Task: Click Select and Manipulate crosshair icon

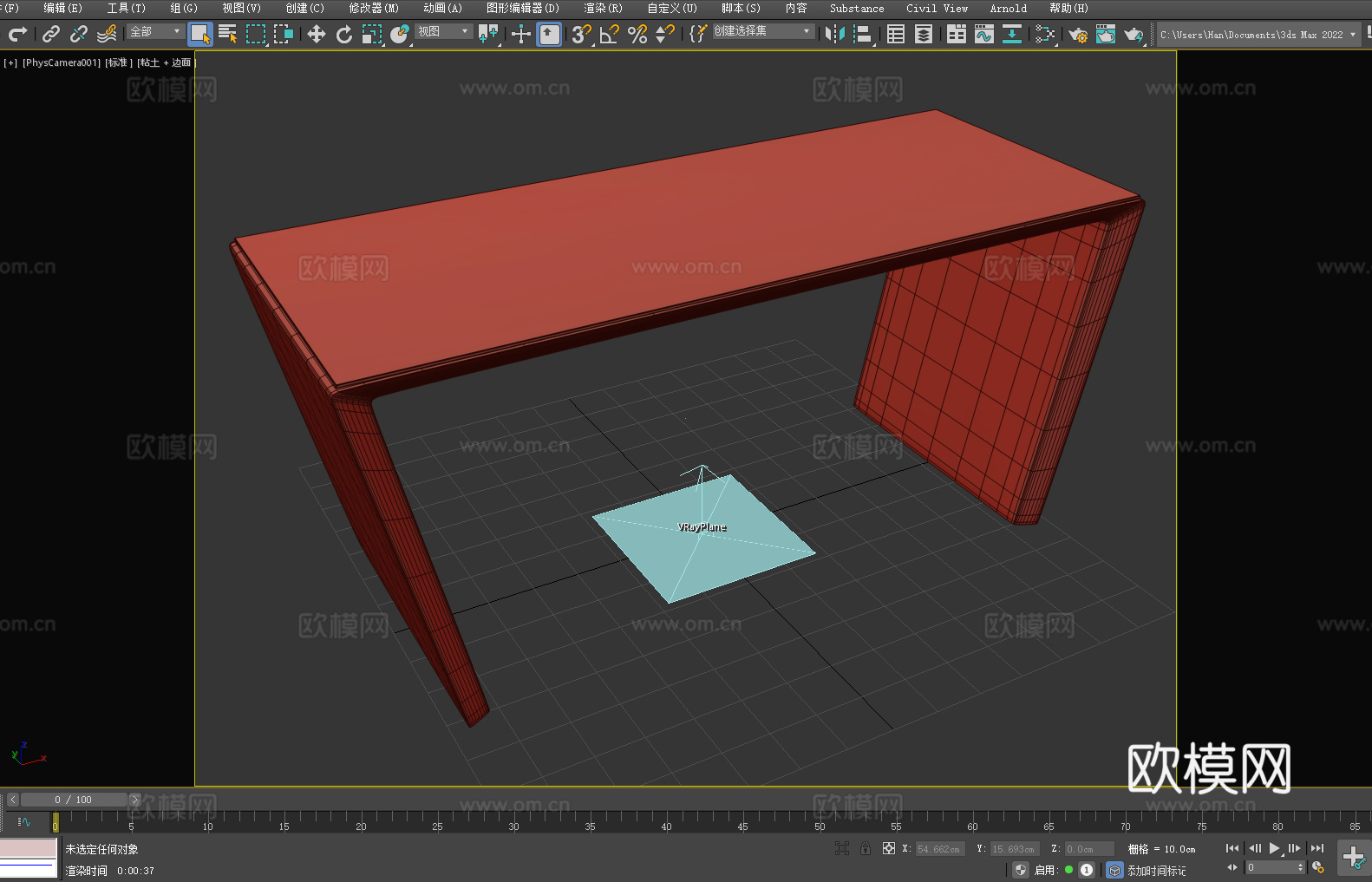Action: [x=521, y=34]
